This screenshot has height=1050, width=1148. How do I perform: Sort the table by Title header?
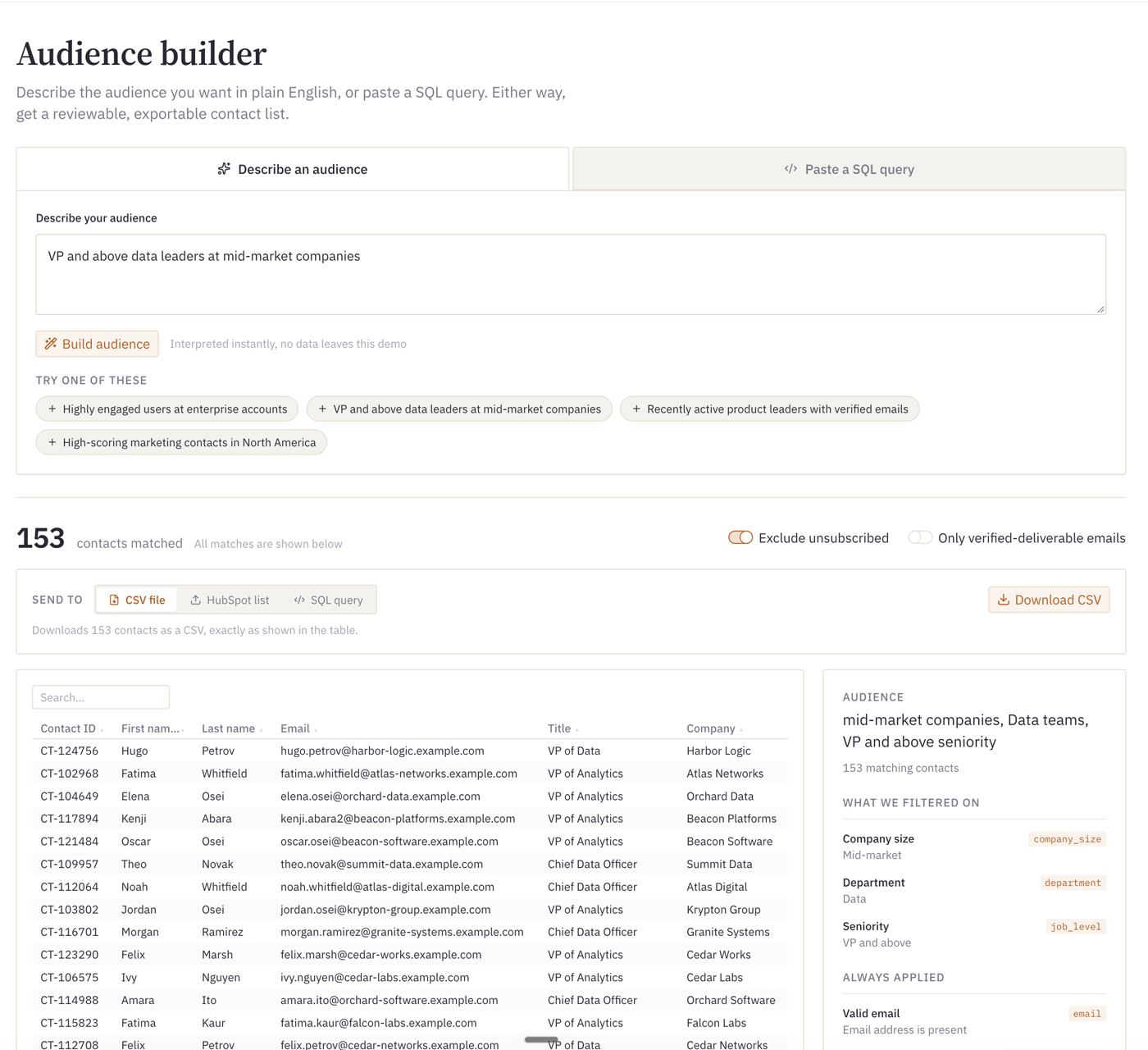pyautogui.click(x=563, y=728)
